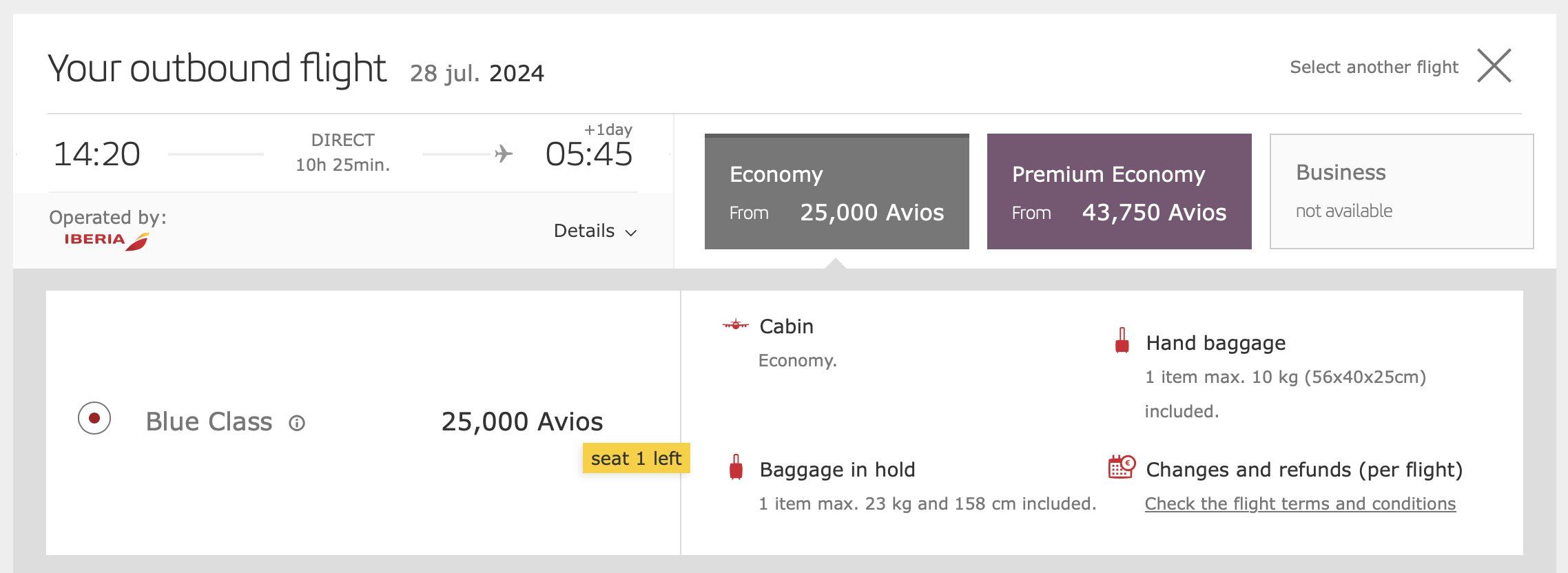Click the small plane arrow icon before arrival time
The width and height of the screenshot is (1568, 573).
504,153
